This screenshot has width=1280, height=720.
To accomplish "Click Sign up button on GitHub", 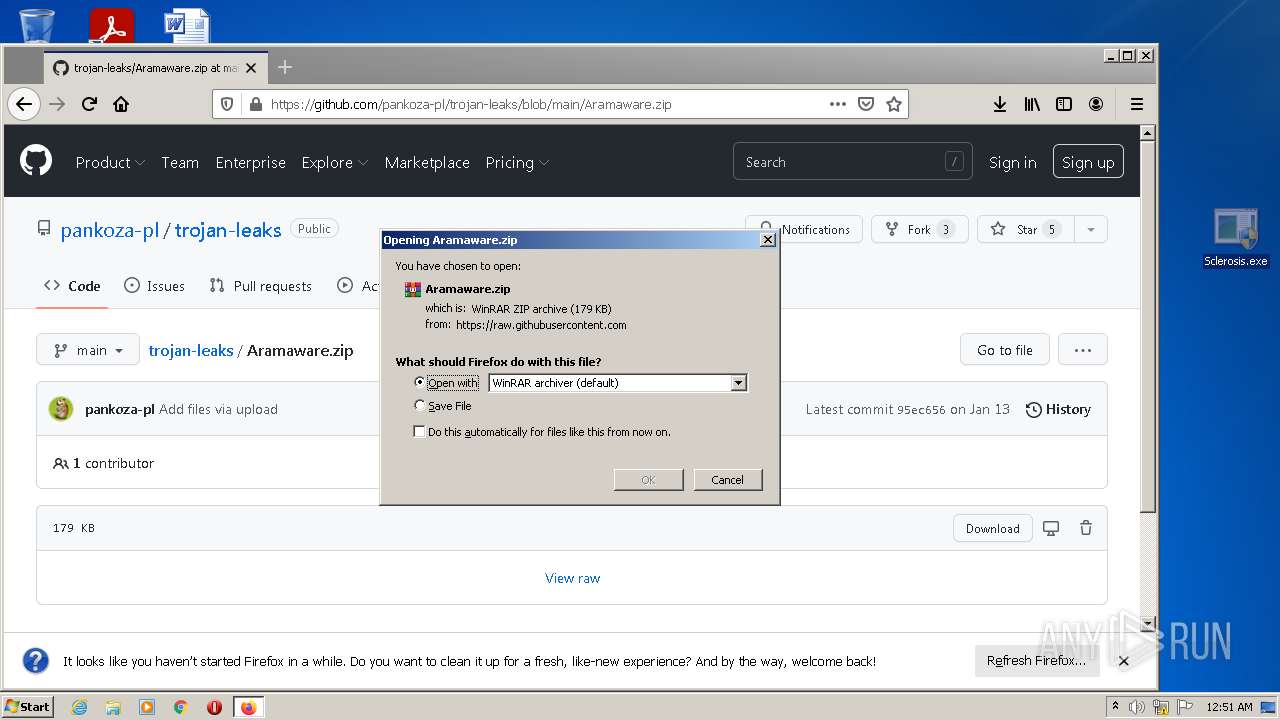I will click(x=1088, y=162).
